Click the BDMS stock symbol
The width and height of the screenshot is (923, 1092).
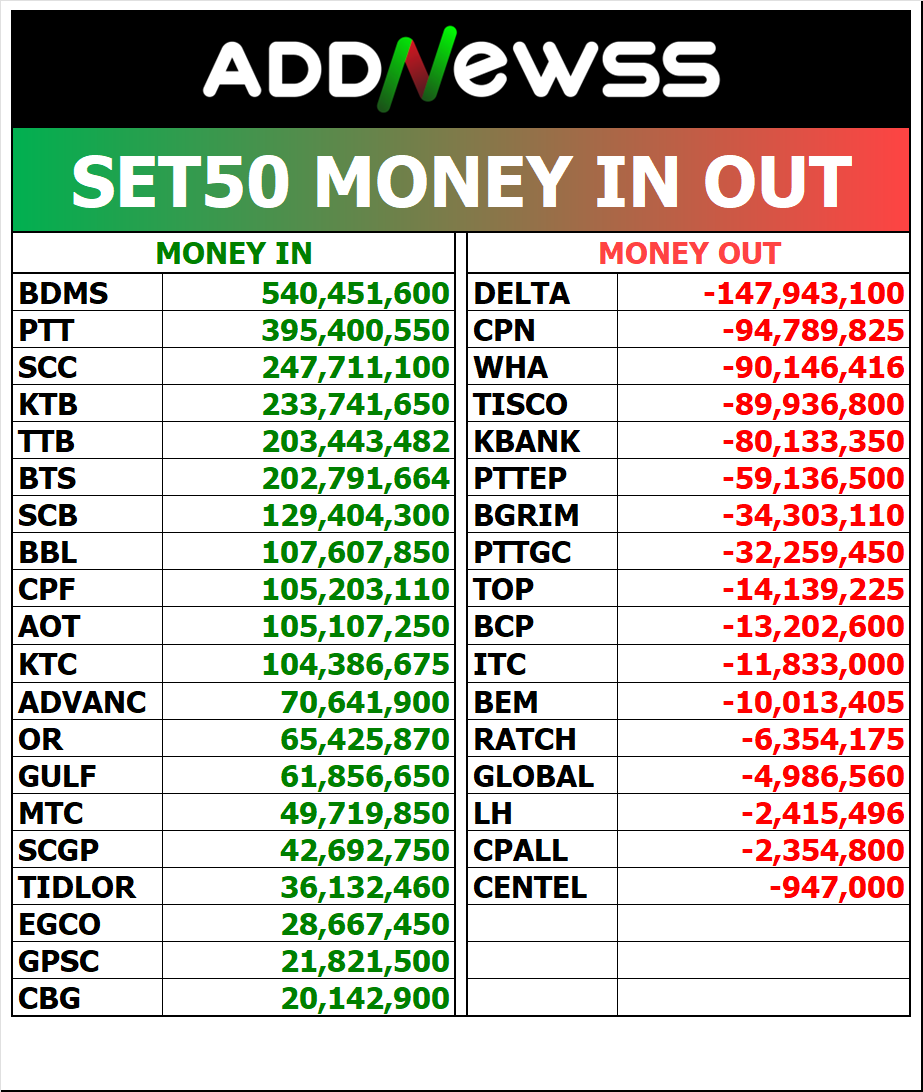63,294
